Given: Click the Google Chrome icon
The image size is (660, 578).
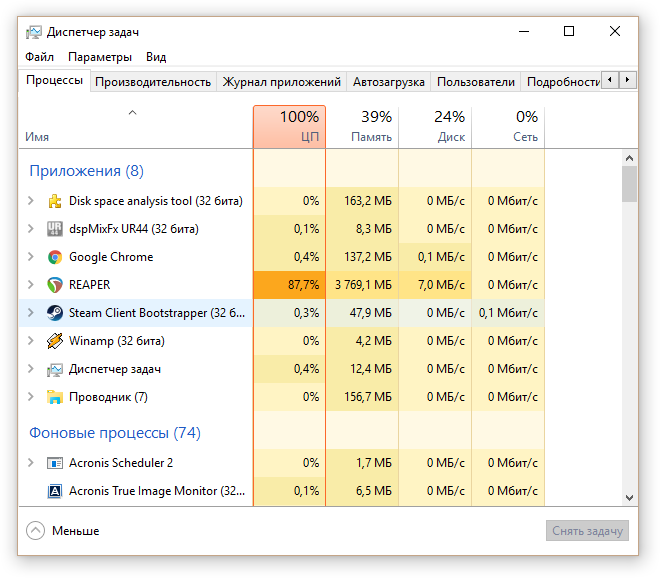Looking at the screenshot, I should [x=55, y=257].
